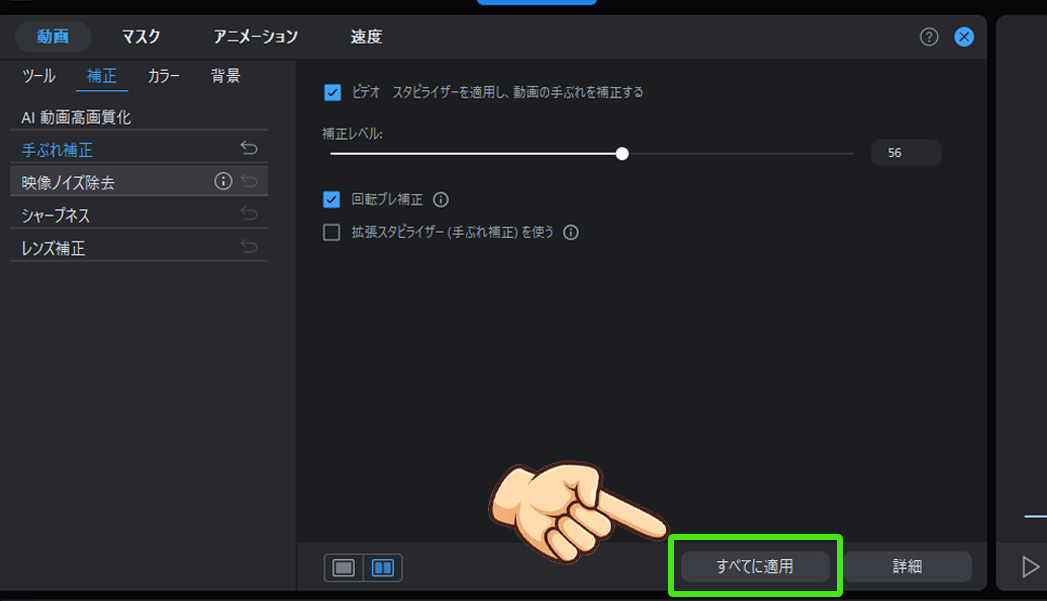Uncheck the ビデオ stabilizer checkbox
The width and height of the screenshot is (1047, 601).
pyautogui.click(x=331, y=91)
